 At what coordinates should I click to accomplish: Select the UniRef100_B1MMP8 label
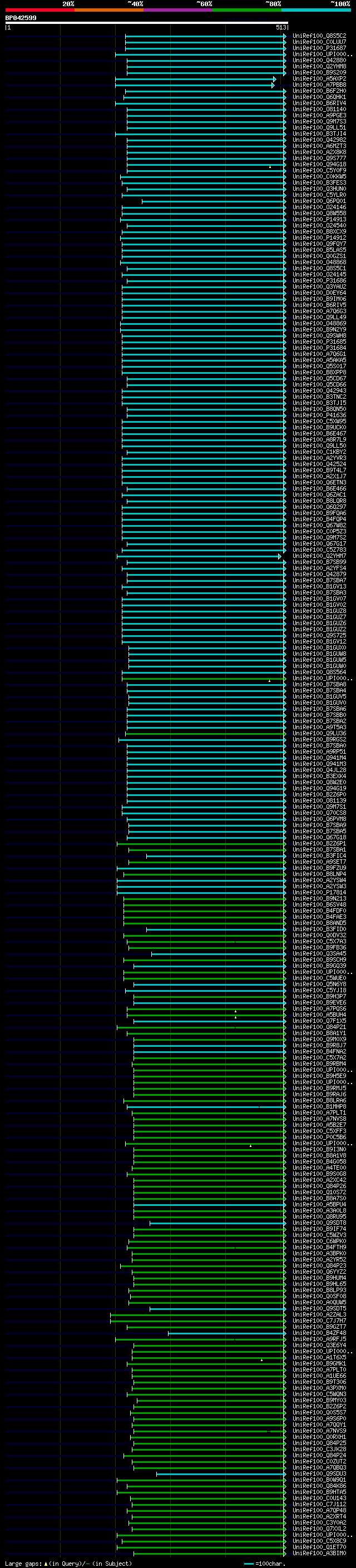tap(319, 1106)
